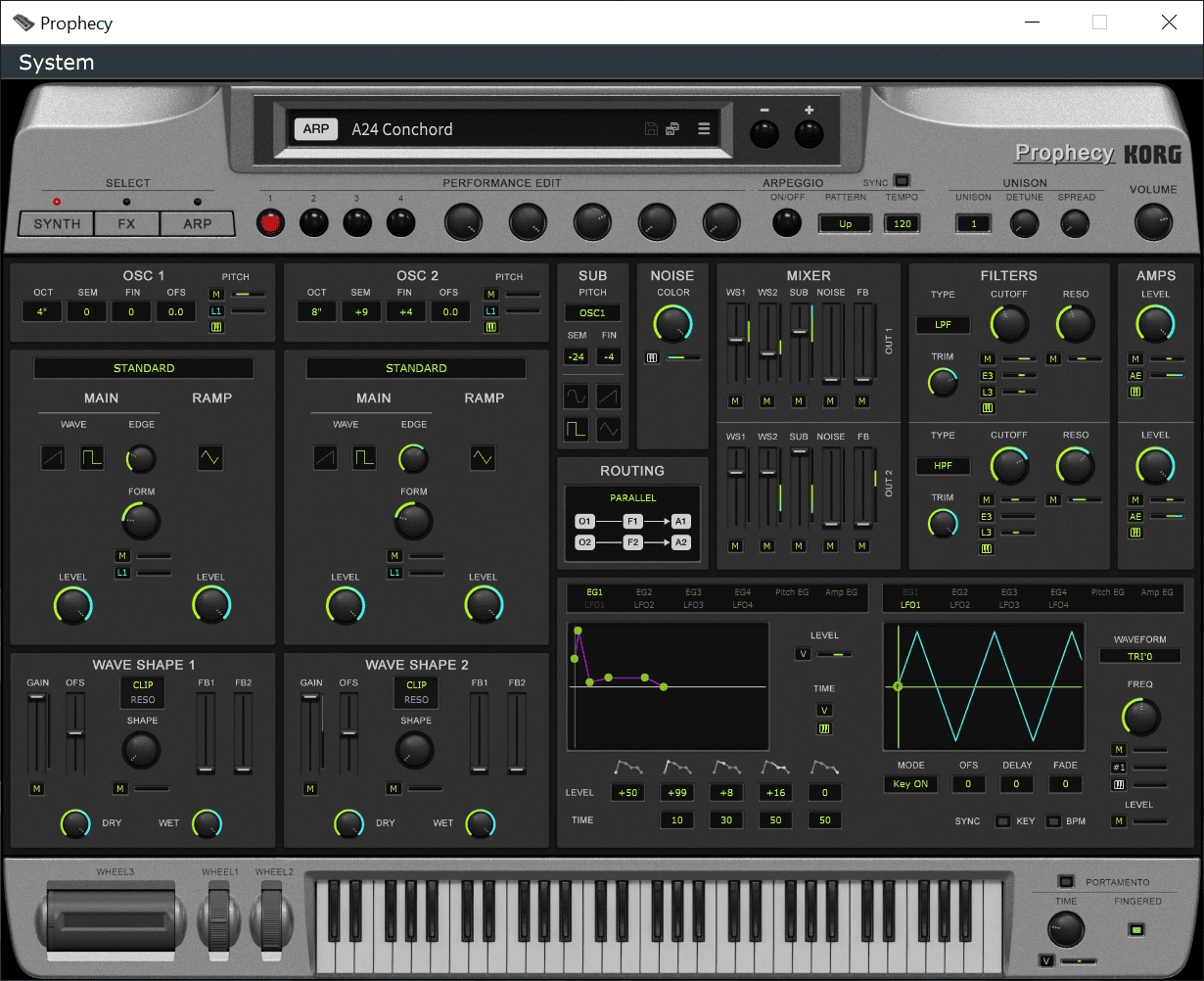Click NOISE color keyboard-track icon
The height and width of the screenshot is (981, 1204).
652,357
